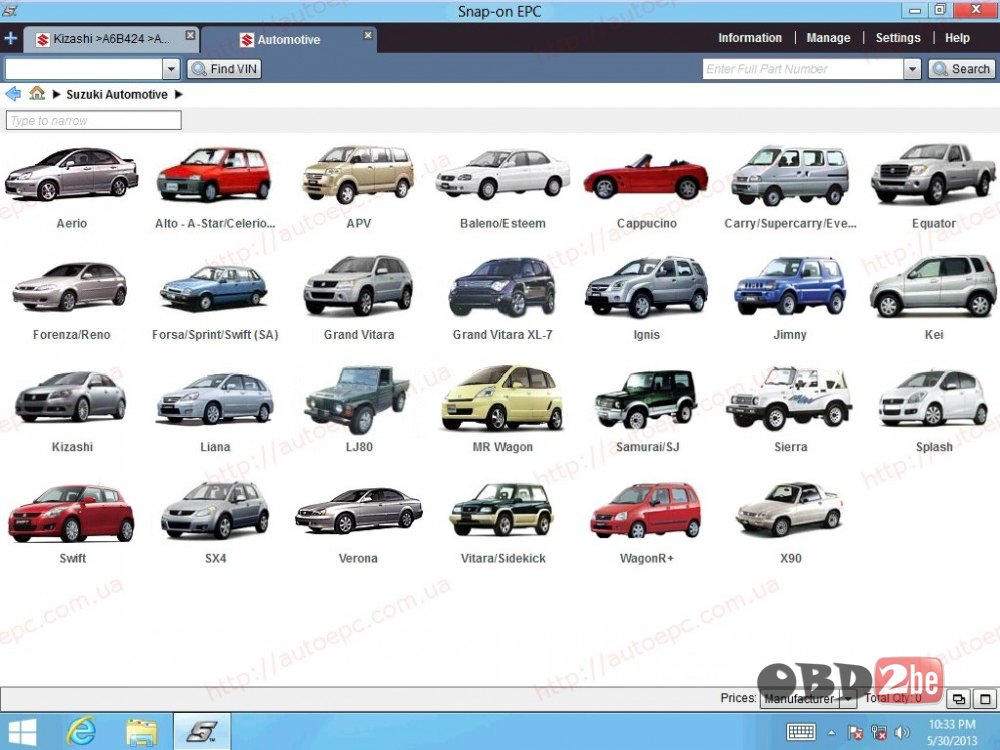Choose the Forsa/Sprint/Swift (SA) car image

214,288
